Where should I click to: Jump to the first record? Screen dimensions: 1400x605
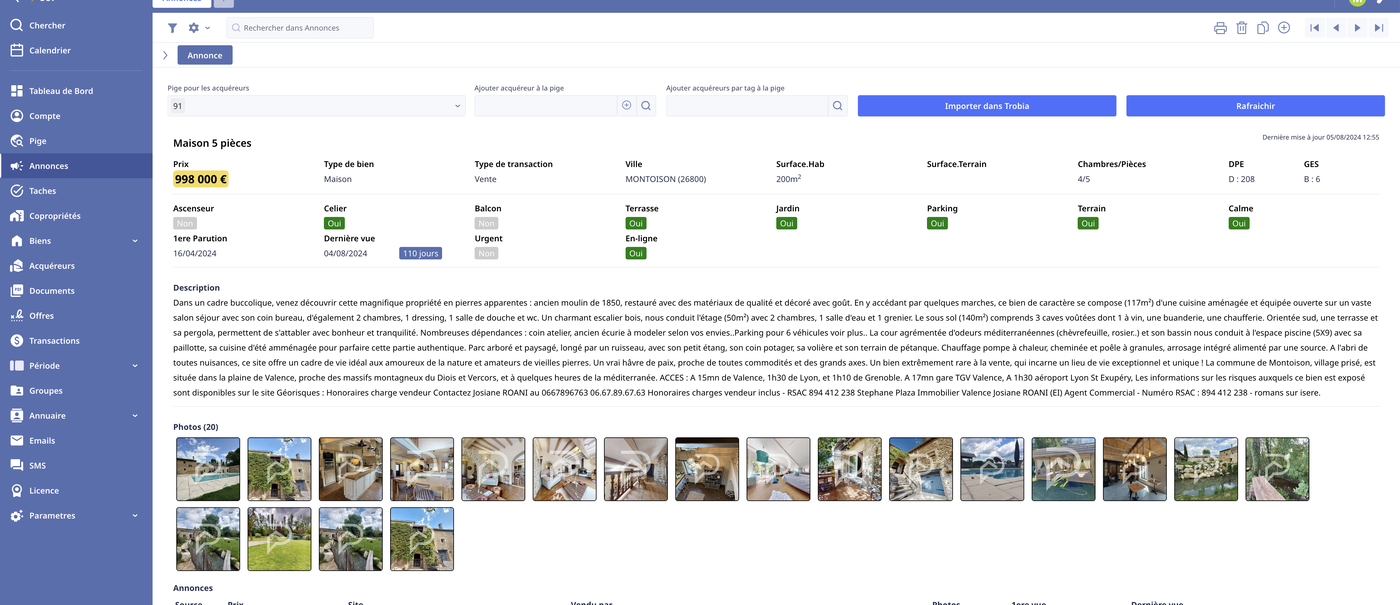[x=1314, y=28]
